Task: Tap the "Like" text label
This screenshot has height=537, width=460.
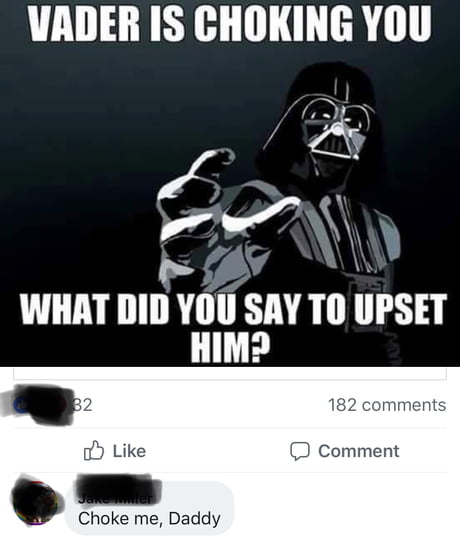Action: pos(129,451)
